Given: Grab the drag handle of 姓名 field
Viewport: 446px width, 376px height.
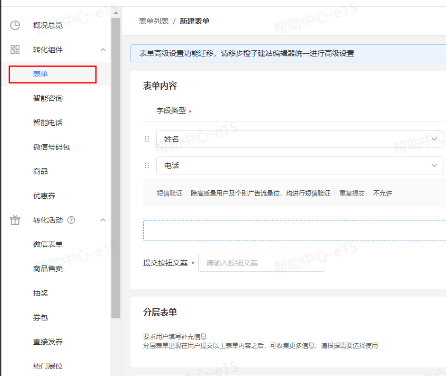Looking at the screenshot, I should click(147, 139).
